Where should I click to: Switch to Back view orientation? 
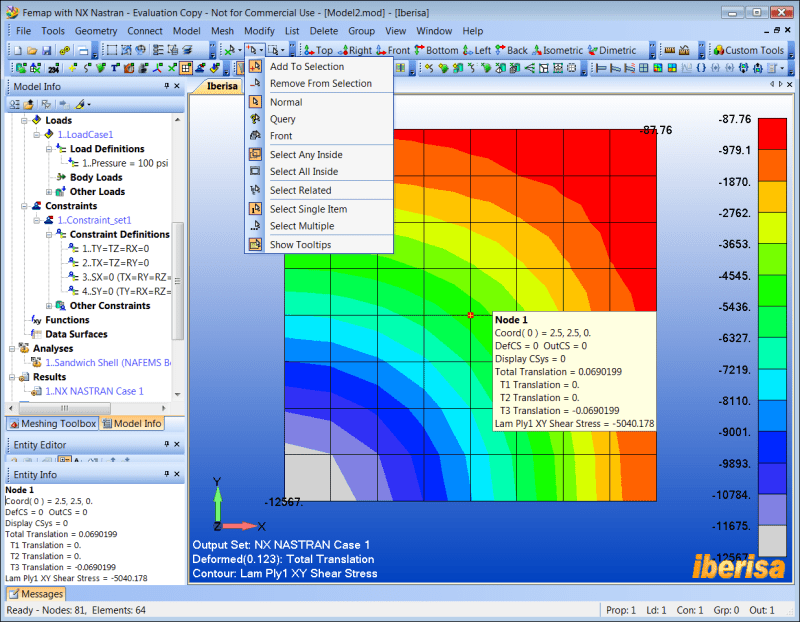(511, 50)
